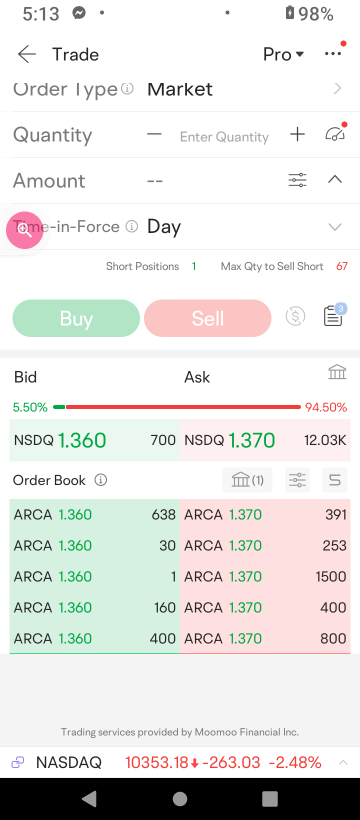Open order book filter settings icon
This screenshot has height=820, width=360.
(x=297, y=480)
